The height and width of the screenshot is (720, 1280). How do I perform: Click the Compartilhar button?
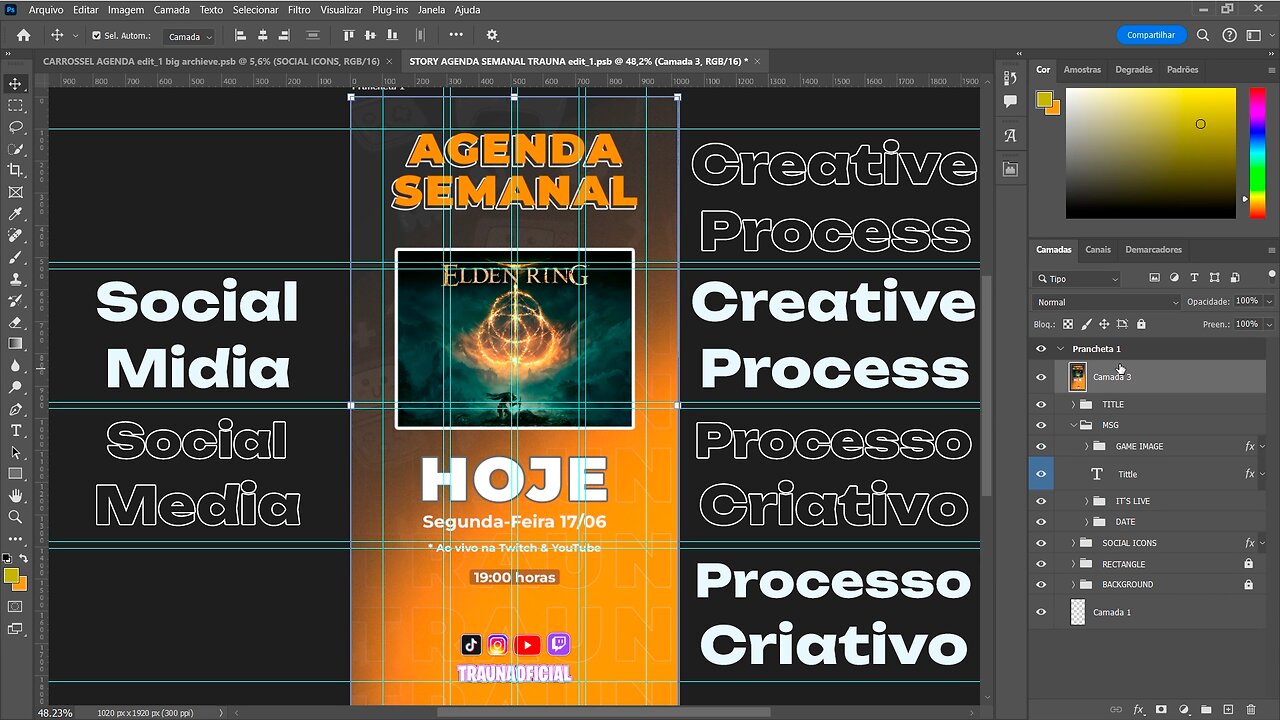click(1151, 35)
